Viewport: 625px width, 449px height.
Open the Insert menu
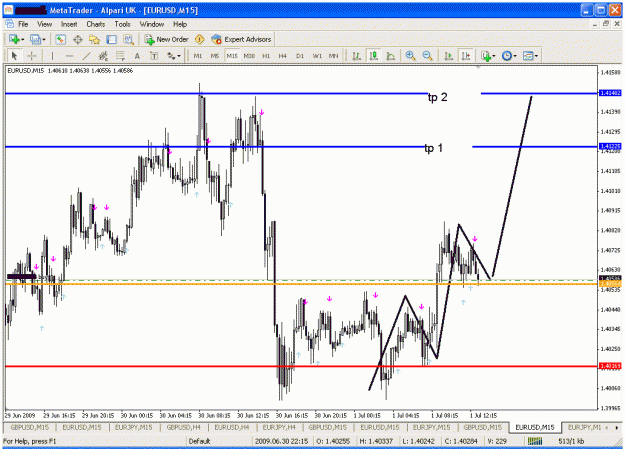(69, 24)
